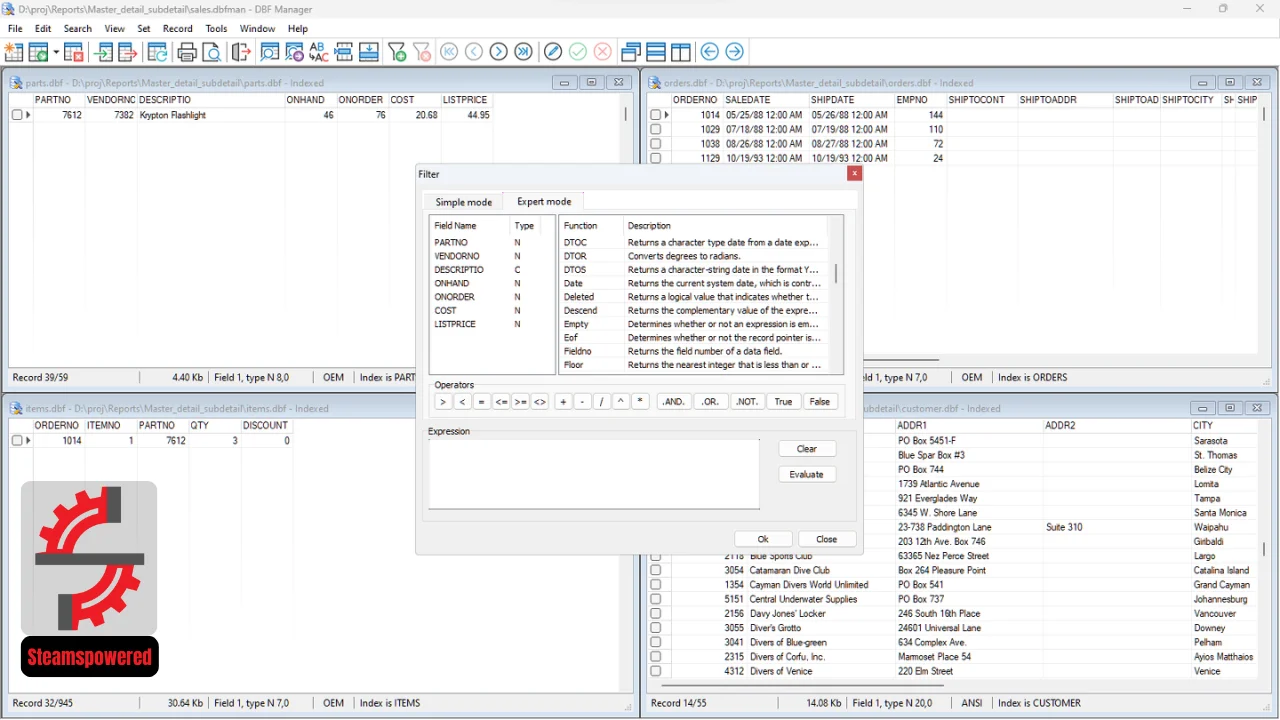Screen dimensions: 1280x720
Task: Open the Window menu
Action: [x=258, y=29]
